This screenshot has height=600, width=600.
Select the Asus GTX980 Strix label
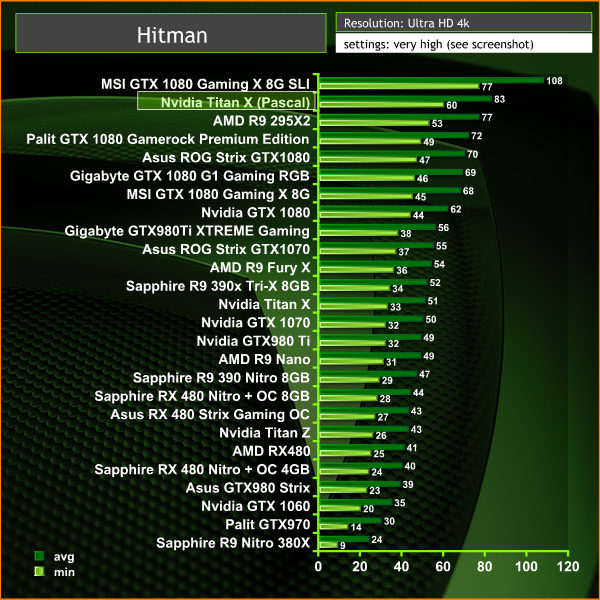pyautogui.click(x=248, y=488)
